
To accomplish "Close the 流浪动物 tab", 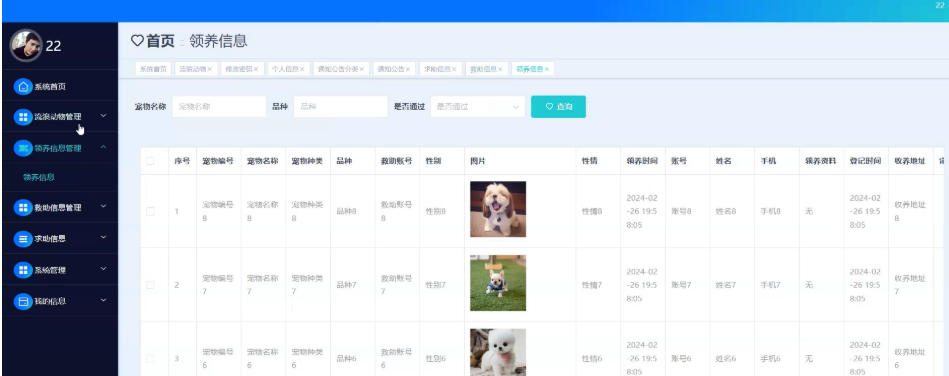I will 210,70.
